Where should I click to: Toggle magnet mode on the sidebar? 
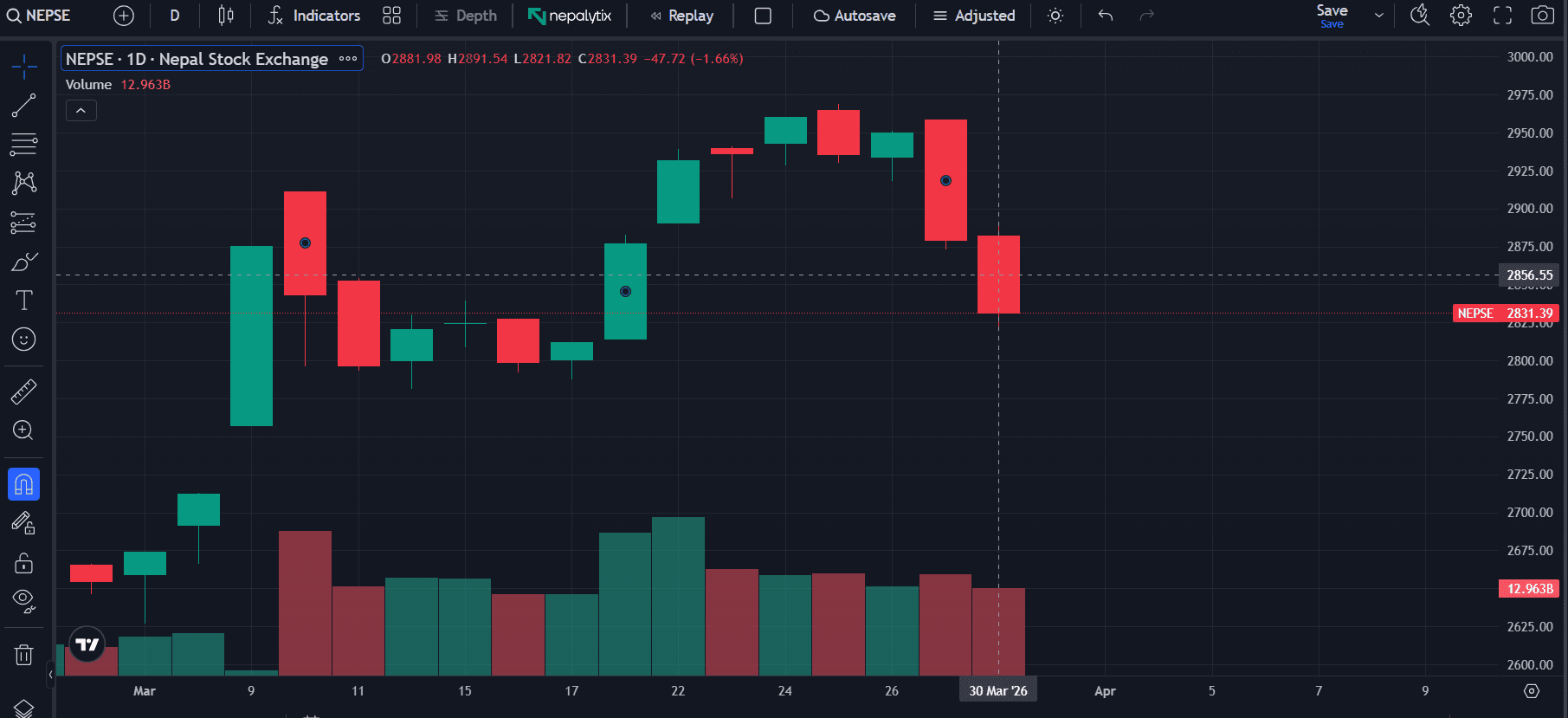click(x=23, y=484)
